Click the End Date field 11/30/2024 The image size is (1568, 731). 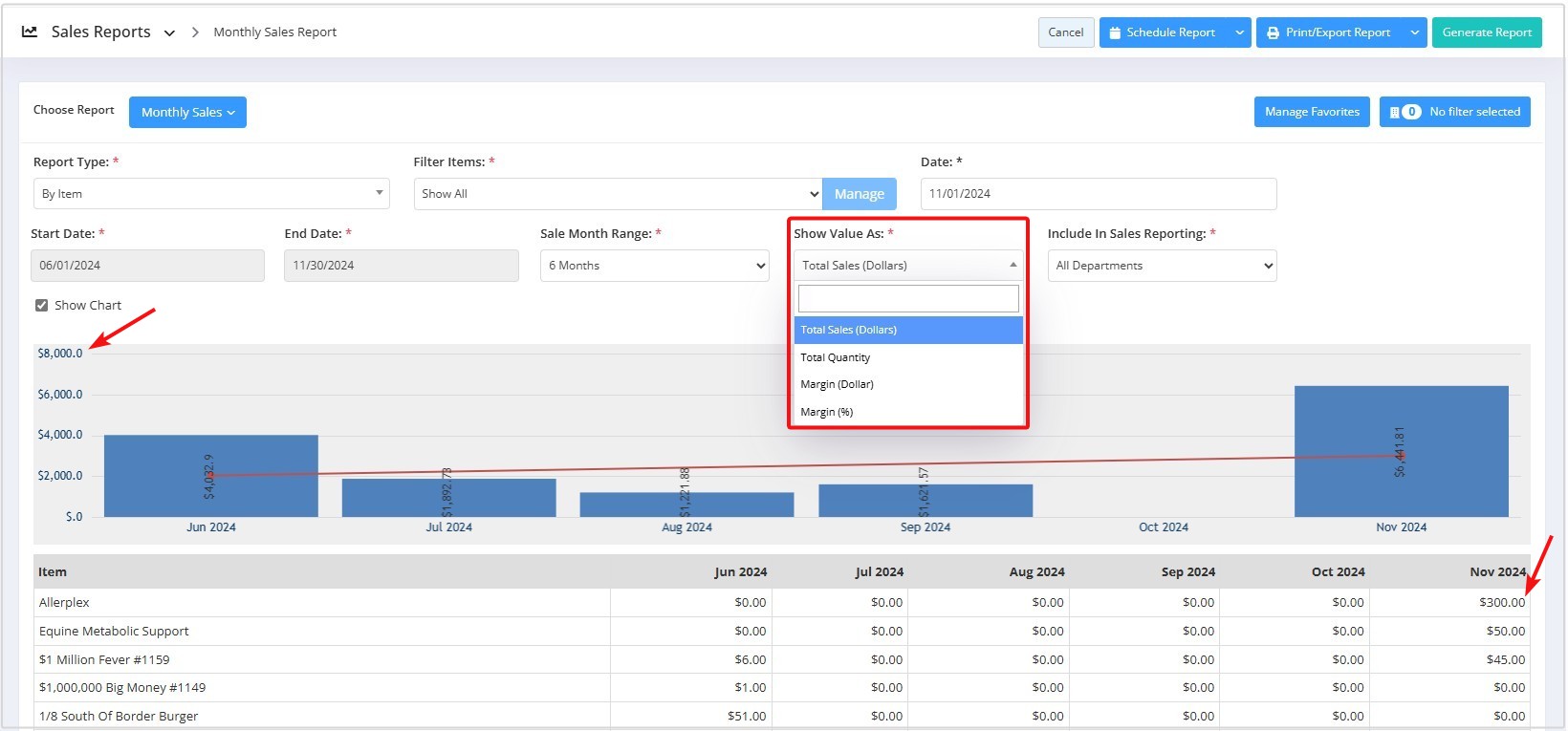(402, 266)
